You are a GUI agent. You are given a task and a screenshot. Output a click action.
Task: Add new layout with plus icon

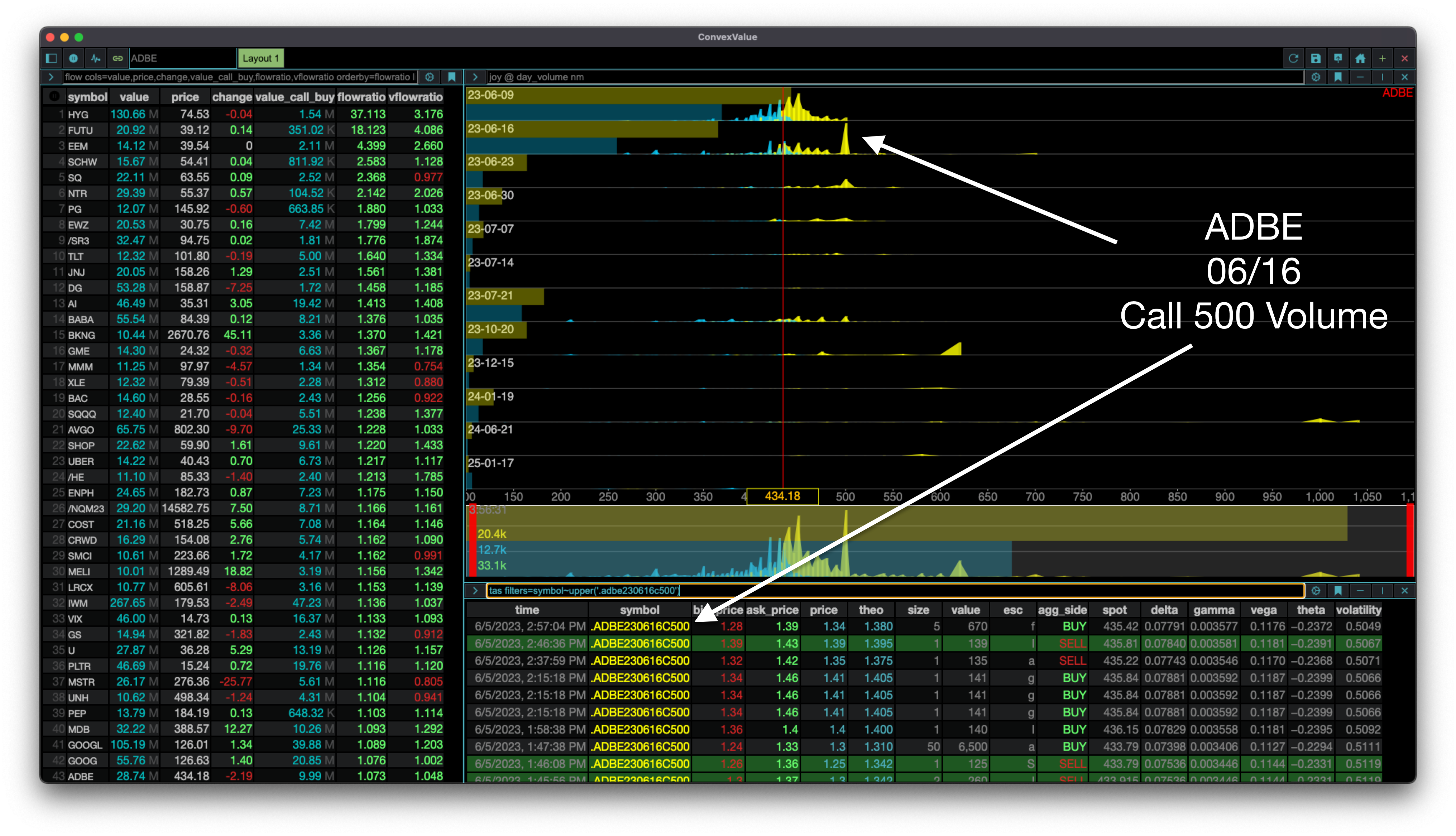(x=1383, y=58)
